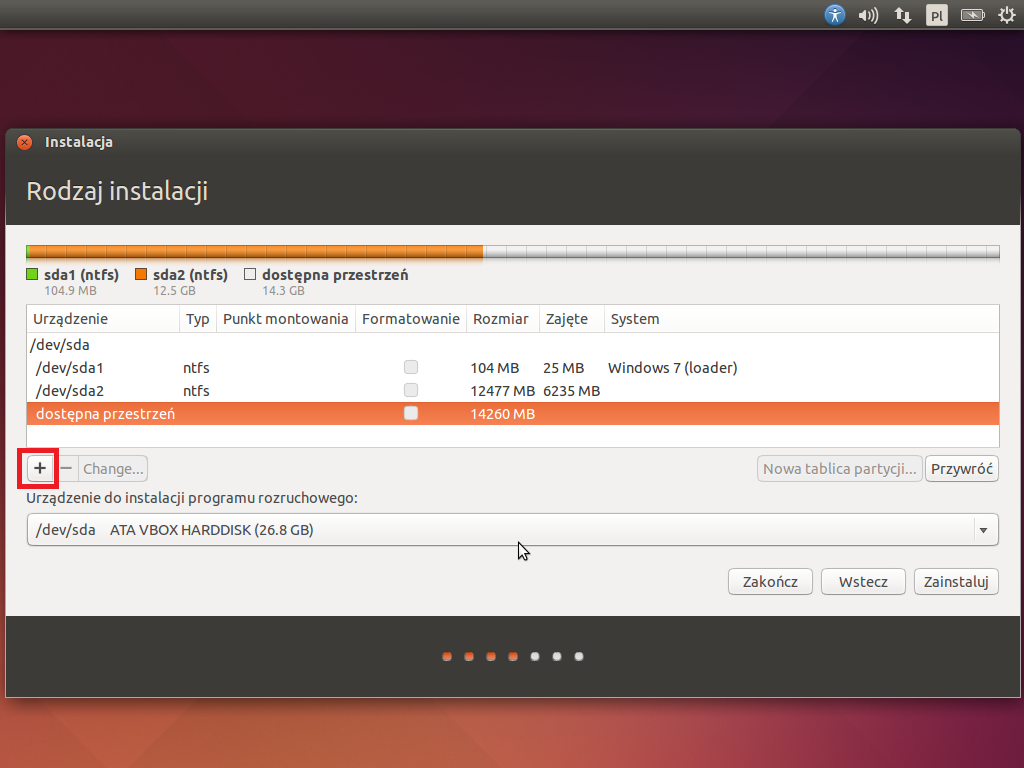Click the Rodzaj instalacji heading
1024x768 pixels.
point(118,191)
